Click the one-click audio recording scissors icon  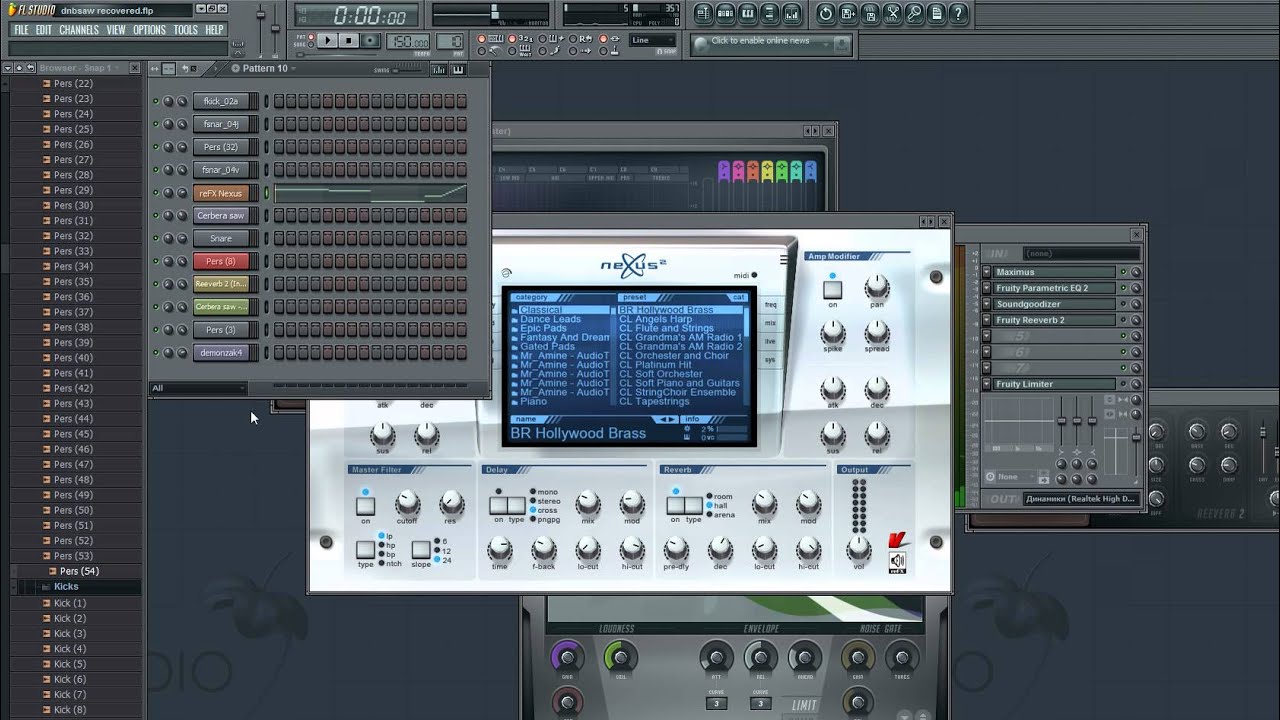pyautogui.click(x=892, y=14)
